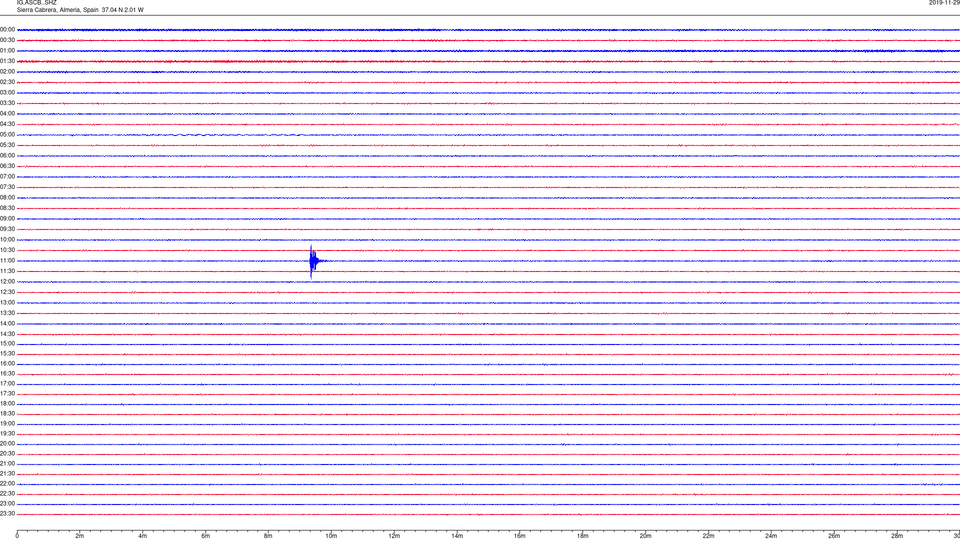
Task: Select the 01:30 row time label
Action: [x=8, y=61]
